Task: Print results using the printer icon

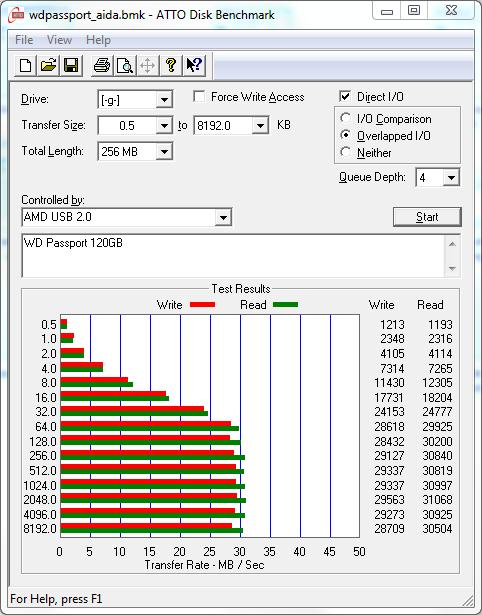Action: click(x=102, y=65)
